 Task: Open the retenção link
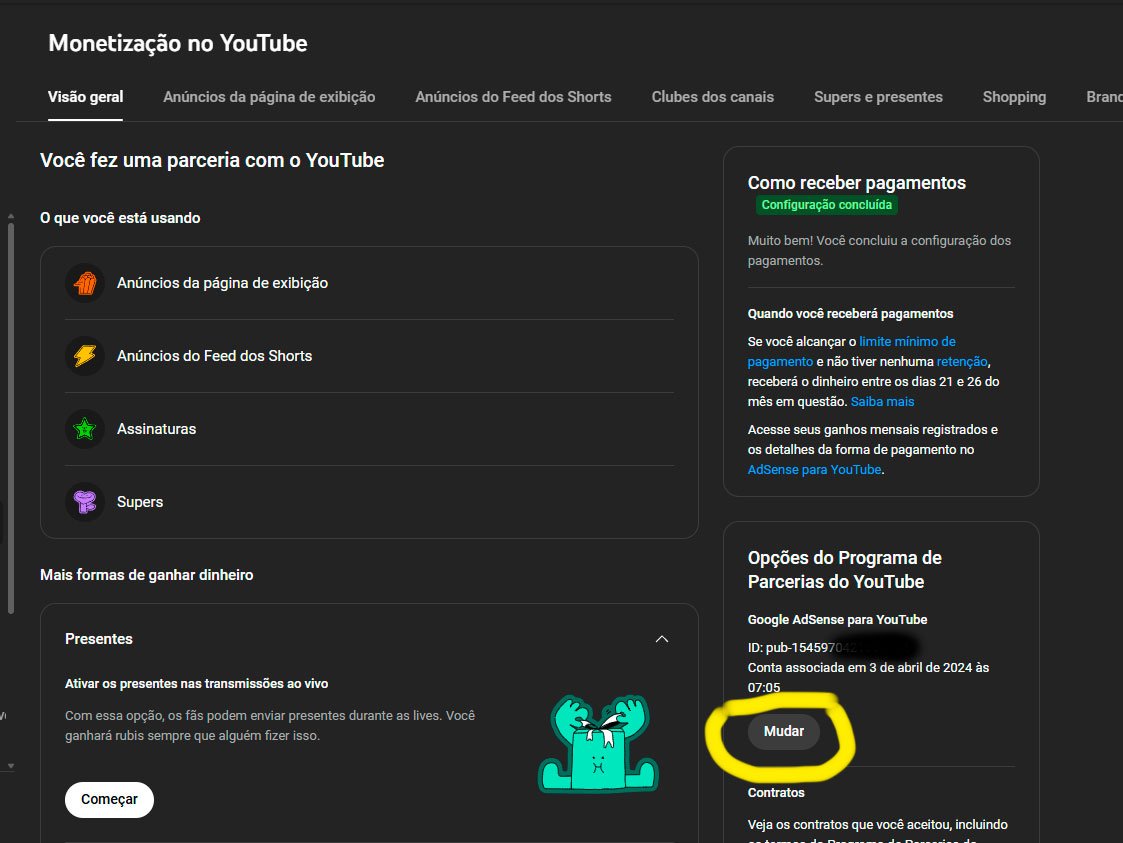click(962, 362)
